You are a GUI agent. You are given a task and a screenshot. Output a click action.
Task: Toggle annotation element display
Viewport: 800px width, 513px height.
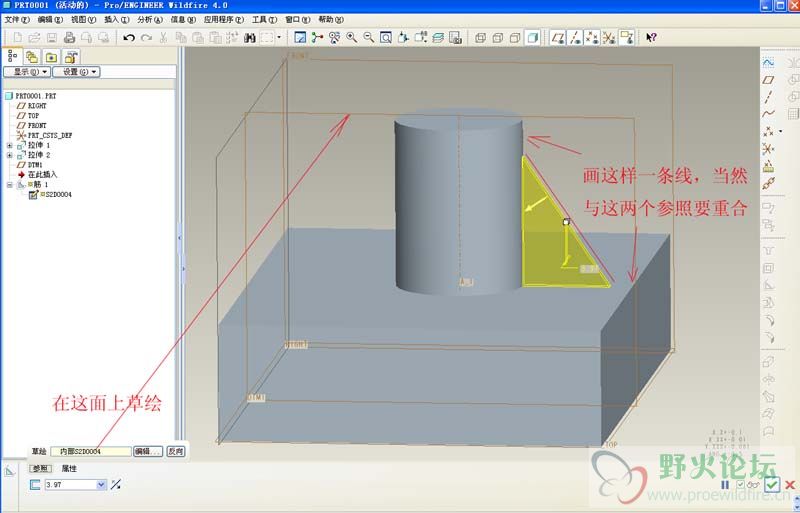click(x=626, y=37)
